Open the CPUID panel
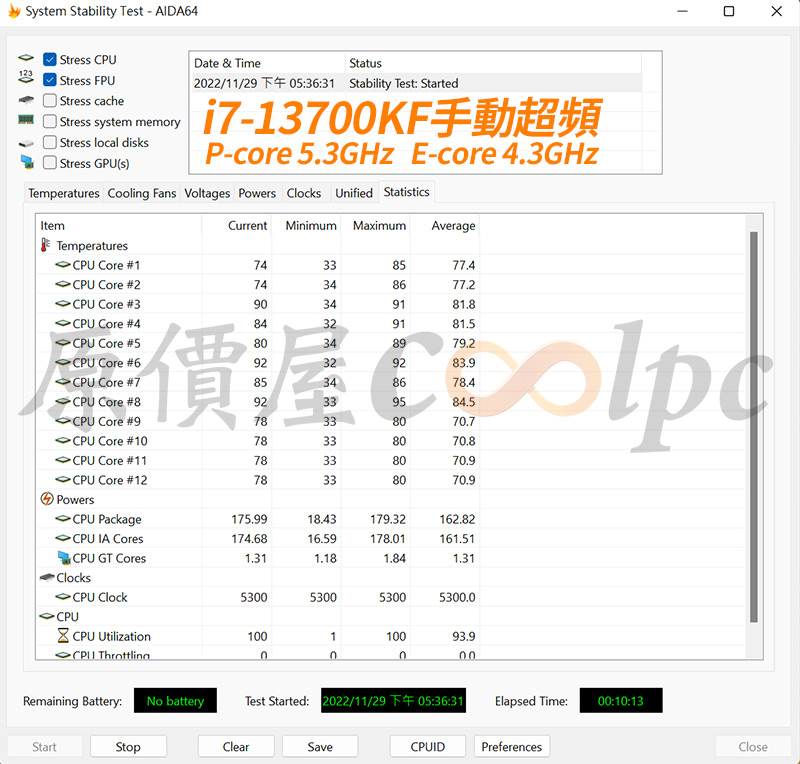 tap(428, 747)
